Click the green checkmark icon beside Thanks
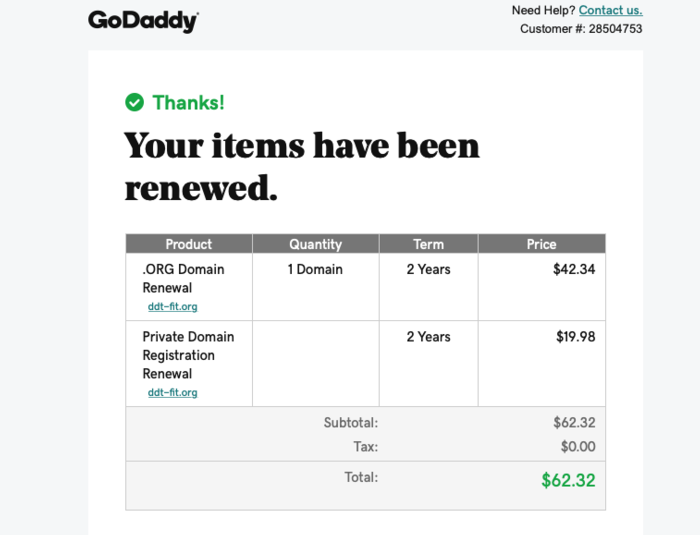The height and width of the screenshot is (535, 700). point(134,102)
